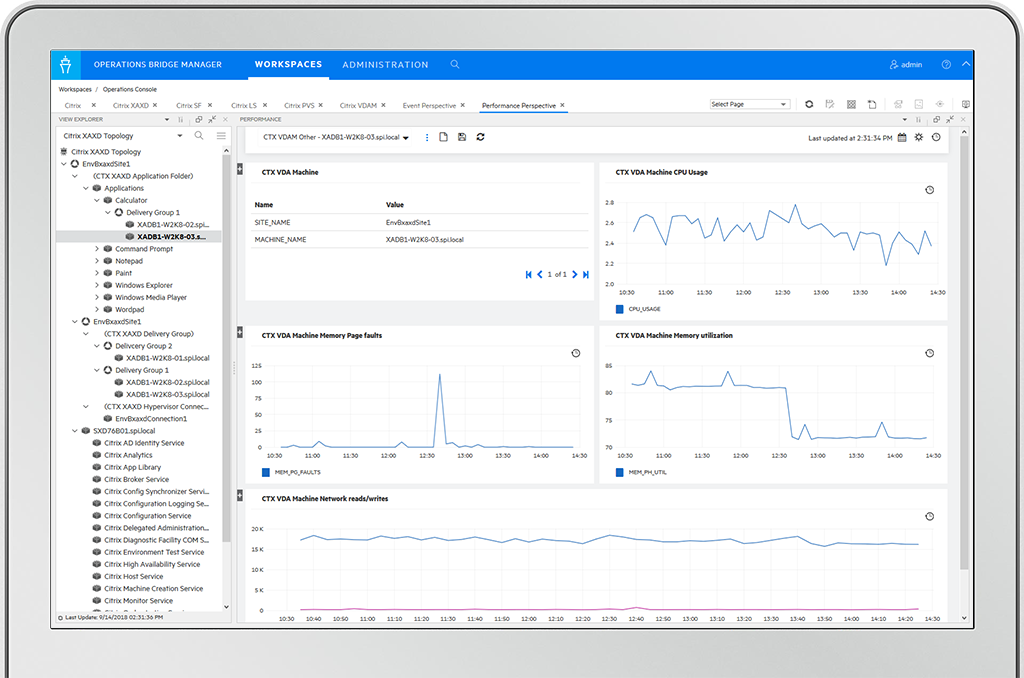Select the Wordpad tree item
This screenshot has height=678, width=1024.
point(129,310)
